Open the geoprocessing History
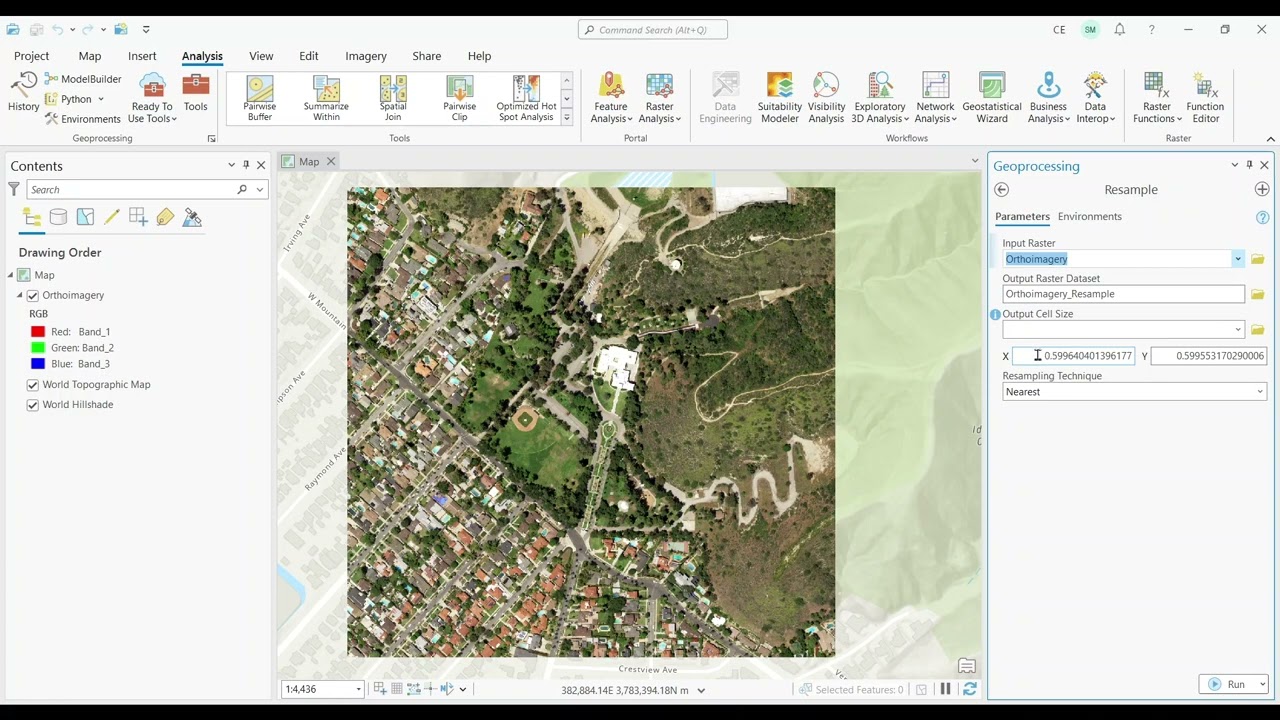1280x720 pixels. point(23,92)
